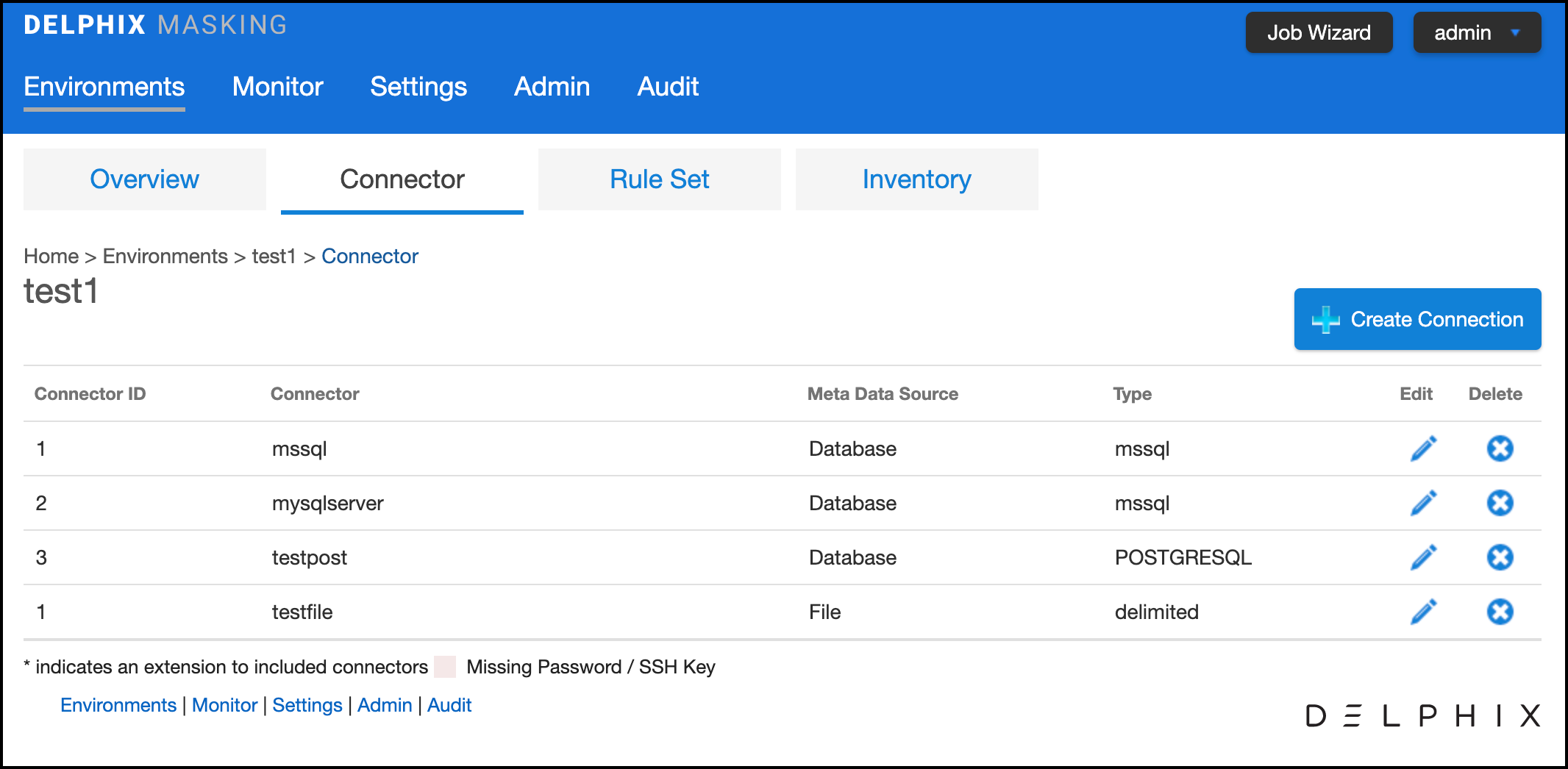Select the Connector ID column header
The height and width of the screenshot is (769, 1568).
tap(90, 393)
